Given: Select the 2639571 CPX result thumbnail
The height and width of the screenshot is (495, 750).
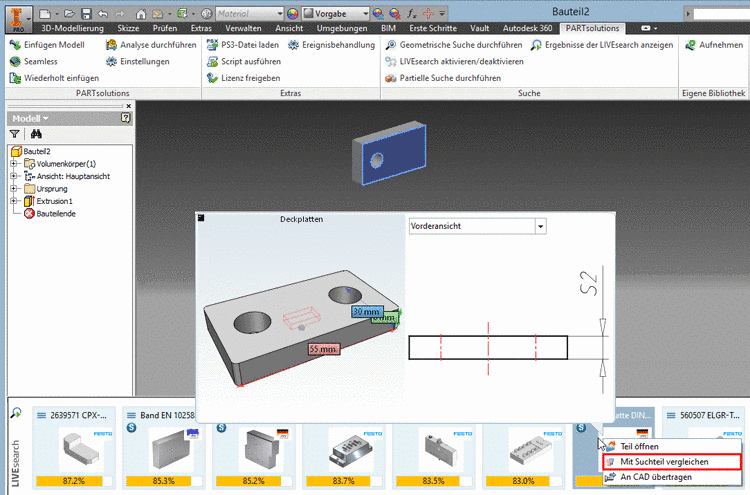Looking at the screenshot, I should click(x=74, y=448).
